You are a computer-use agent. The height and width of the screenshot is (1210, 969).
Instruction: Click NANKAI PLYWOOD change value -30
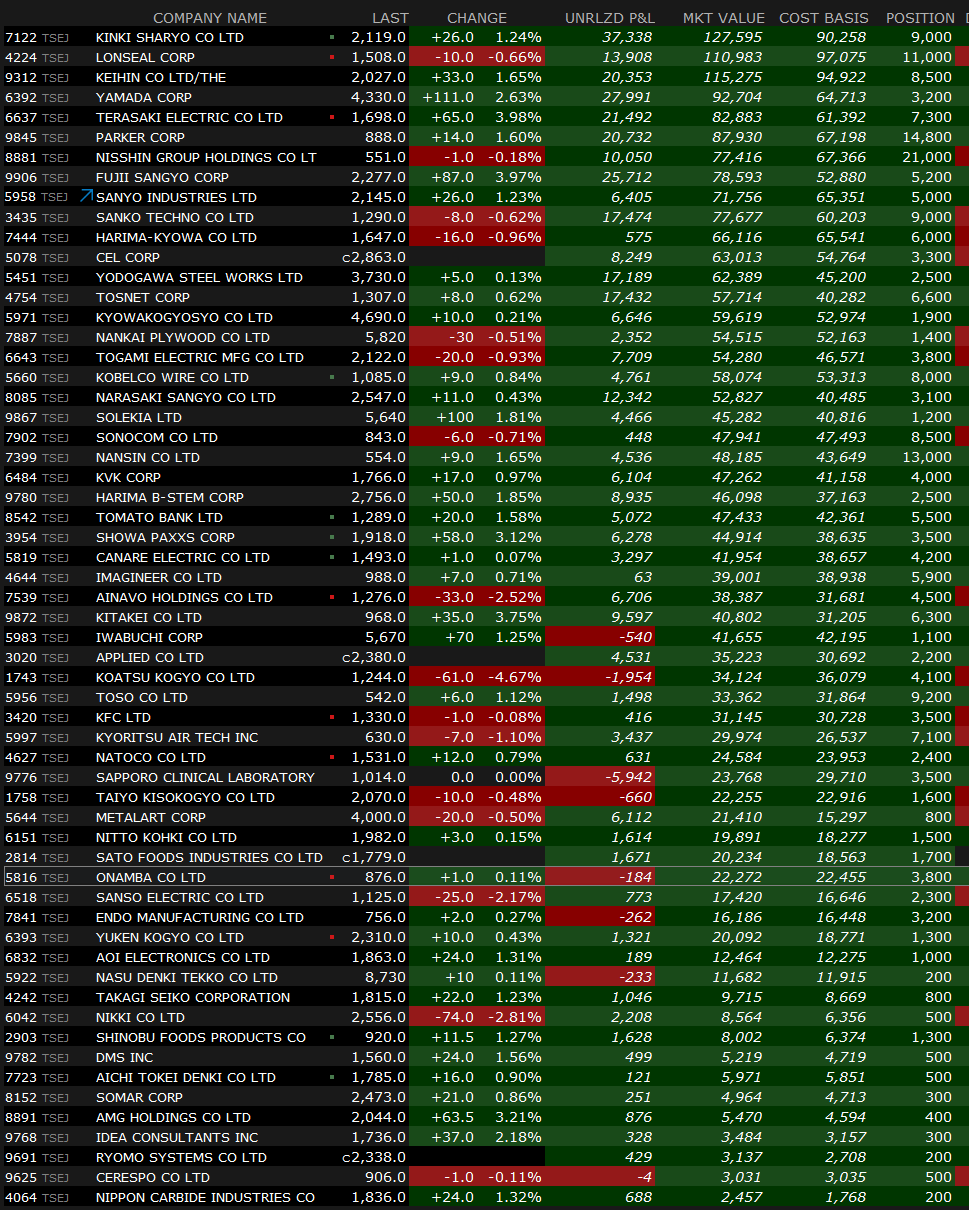pos(461,337)
